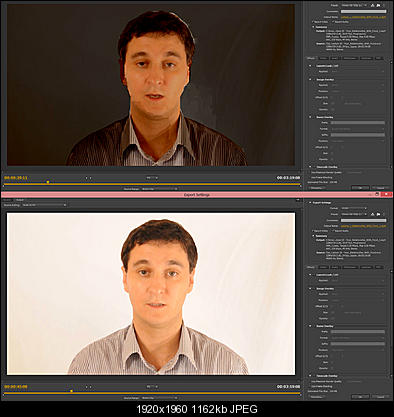Collapse the Summary section

313,236
